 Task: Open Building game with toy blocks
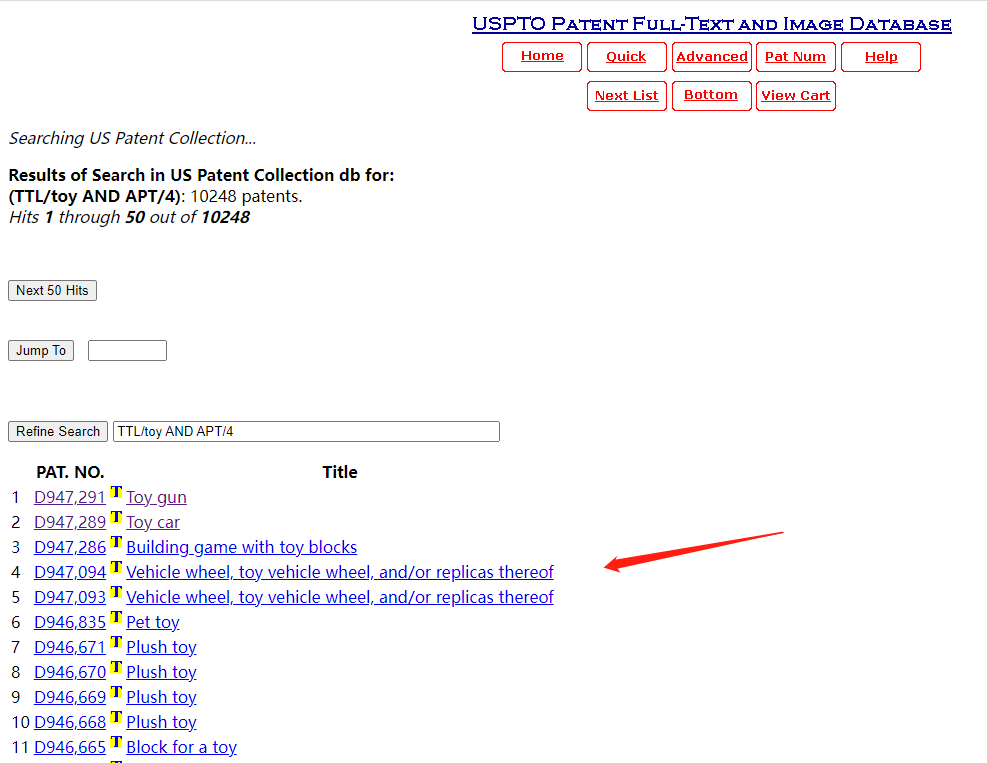[x=242, y=548]
